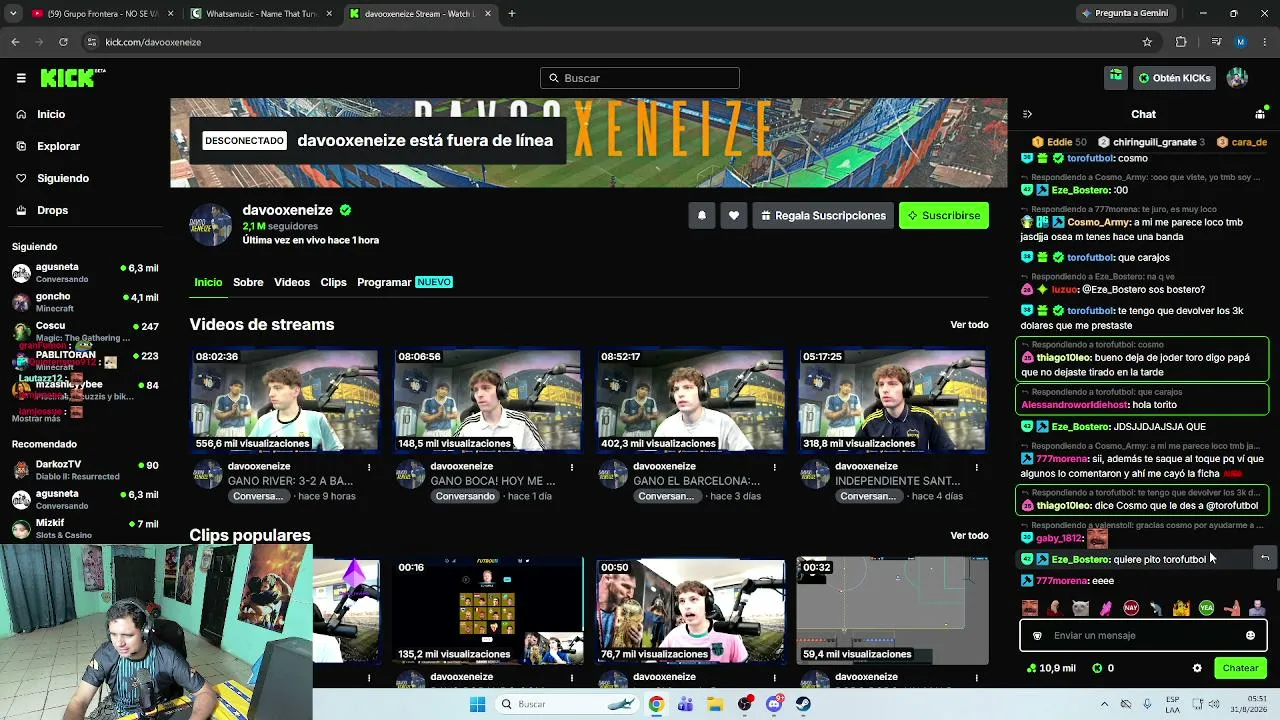The height and width of the screenshot is (720, 1280).
Task: Click the Obtén KICKs button
Action: pos(1174,78)
